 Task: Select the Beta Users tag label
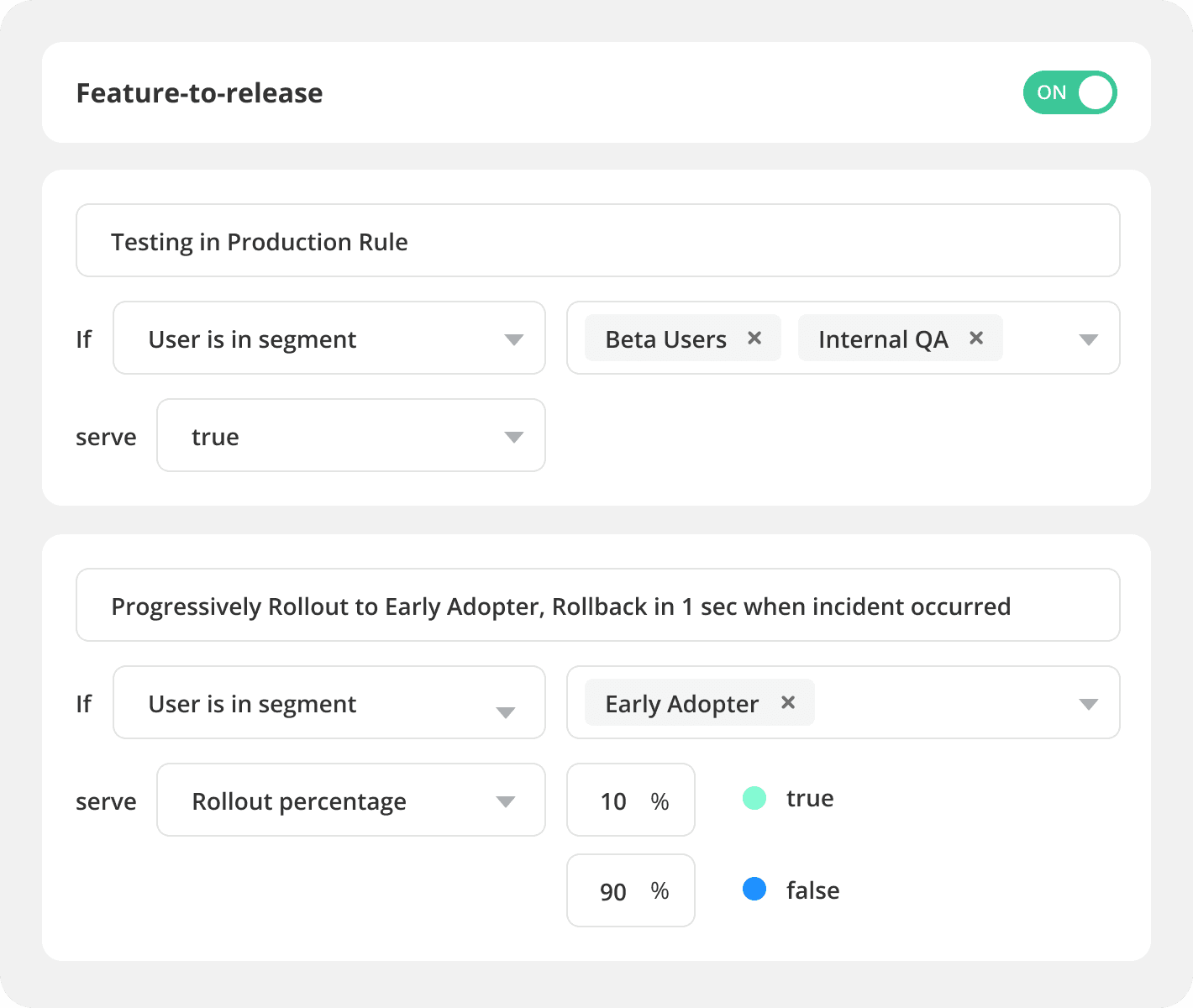tap(665, 339)
